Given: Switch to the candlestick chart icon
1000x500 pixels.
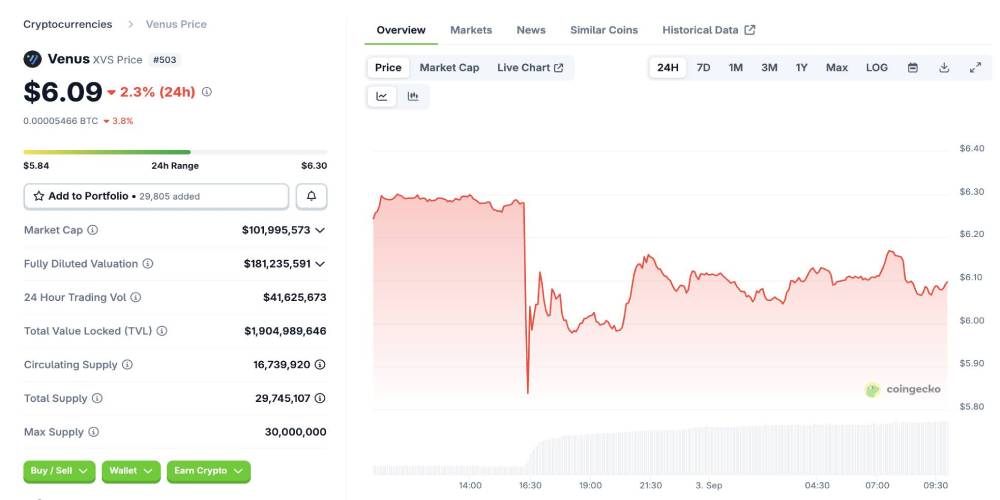Looking at the screenshot, I should (413, 97).
